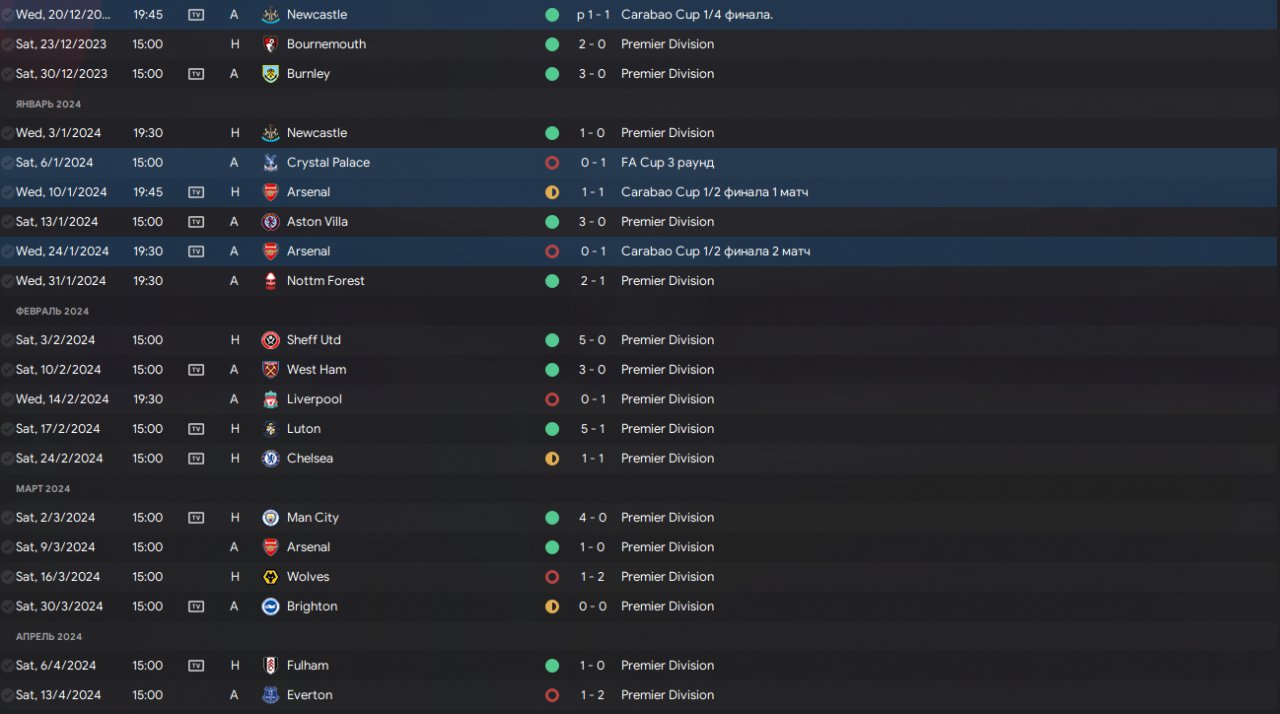Click the TV broadcast icon on the Luton row
This screenshot has height=714, width=1280.
196,428
